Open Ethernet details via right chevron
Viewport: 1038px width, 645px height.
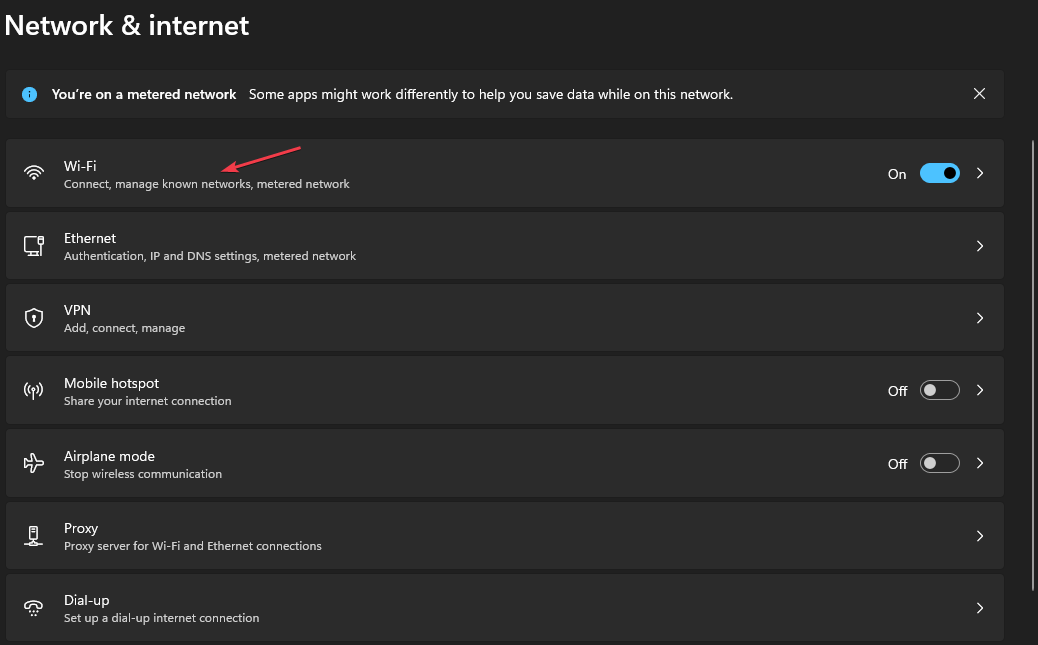(x=980, y=246)
